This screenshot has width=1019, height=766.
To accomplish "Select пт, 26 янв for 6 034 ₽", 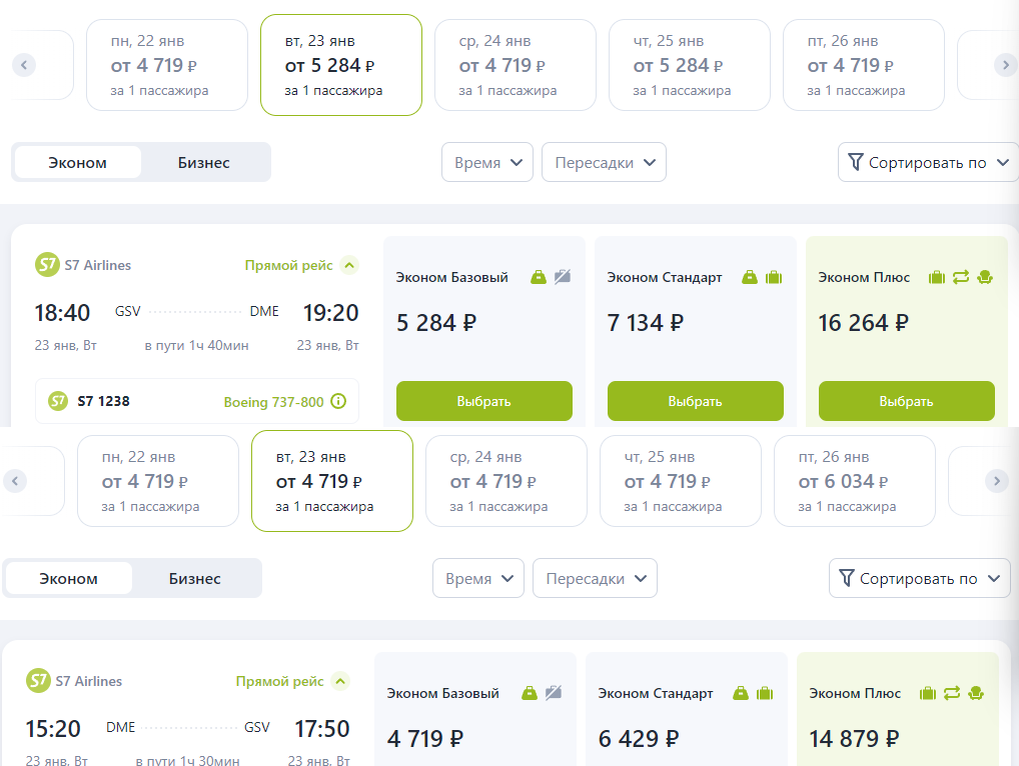I will [x=854, y=481].
